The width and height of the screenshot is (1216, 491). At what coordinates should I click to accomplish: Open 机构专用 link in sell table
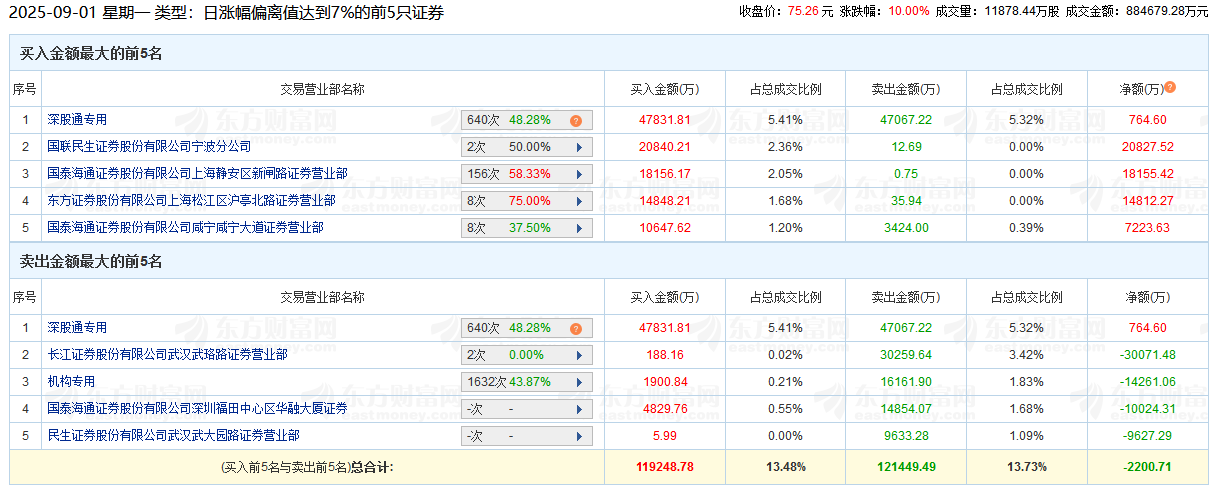[71, 381]
